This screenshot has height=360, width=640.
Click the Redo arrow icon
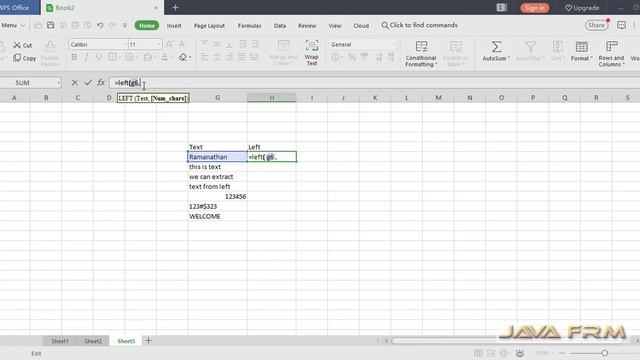pos(112,25)
